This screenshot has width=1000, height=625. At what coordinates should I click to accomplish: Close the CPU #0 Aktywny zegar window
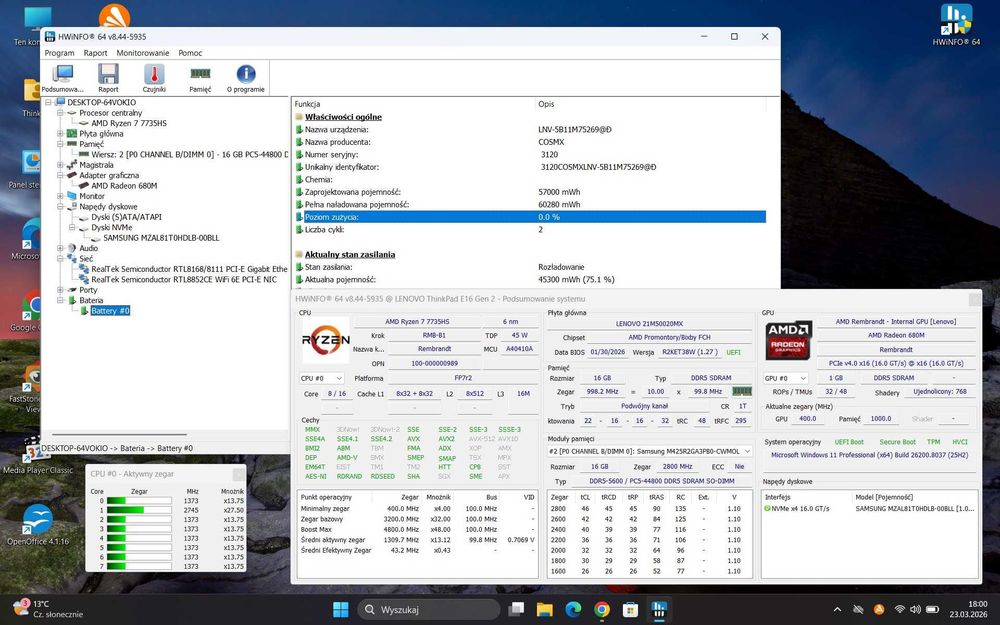click(x=239, y=474)
